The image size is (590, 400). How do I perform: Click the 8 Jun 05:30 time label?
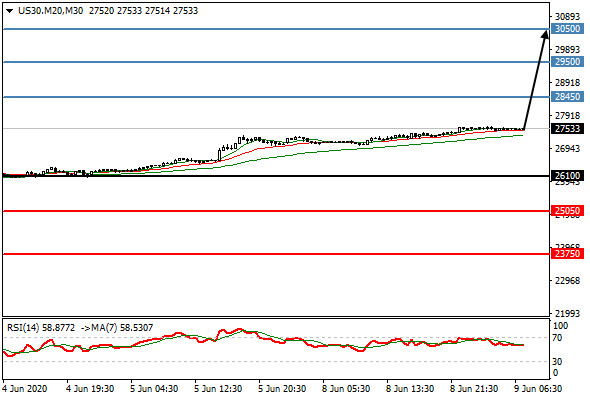[x=346, y=389]
